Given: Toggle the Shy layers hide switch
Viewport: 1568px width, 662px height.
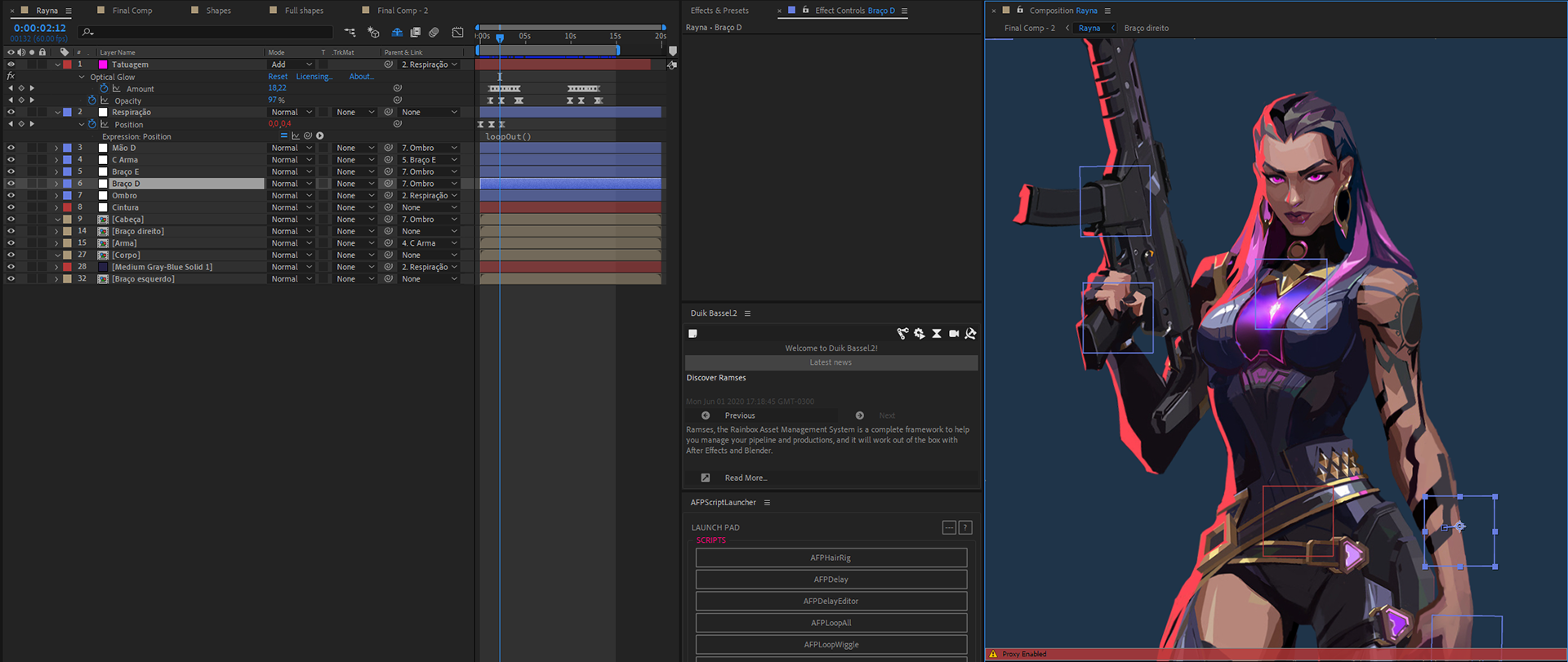Looking at the screenshot, I should [x=397, y=33].
